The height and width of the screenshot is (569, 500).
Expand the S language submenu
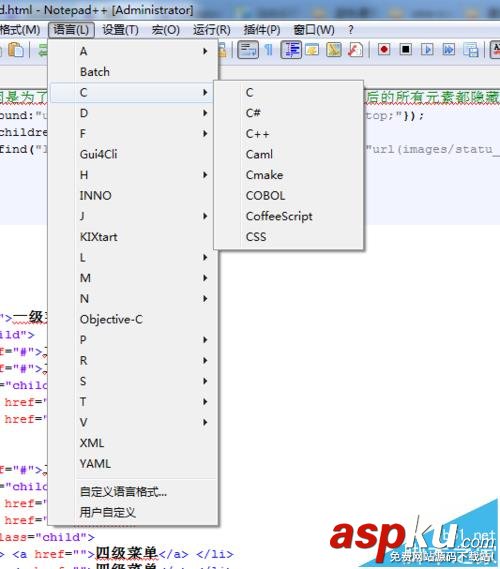point(133,381)
